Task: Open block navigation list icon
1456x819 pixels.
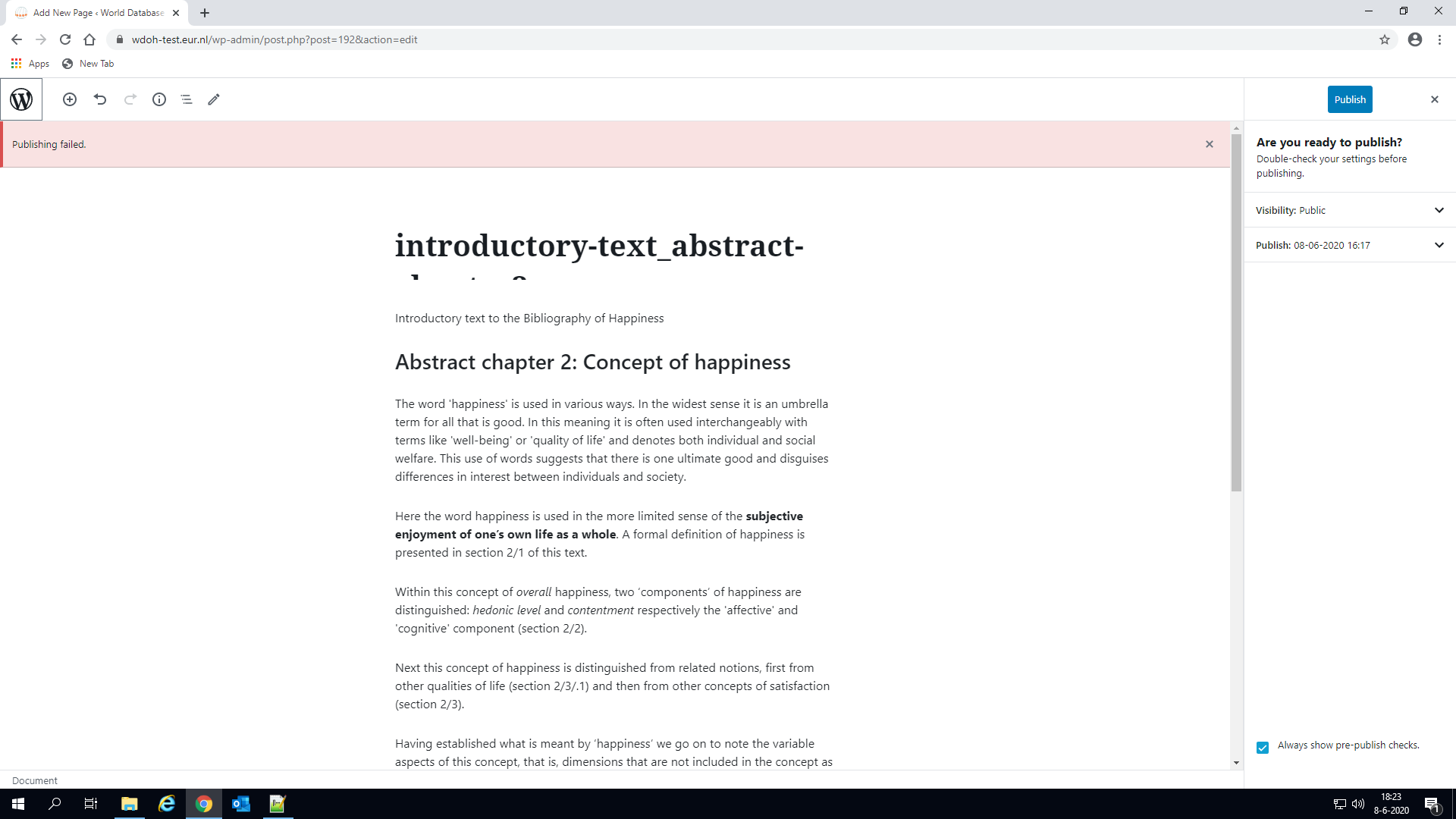Action: coord(187,99)
